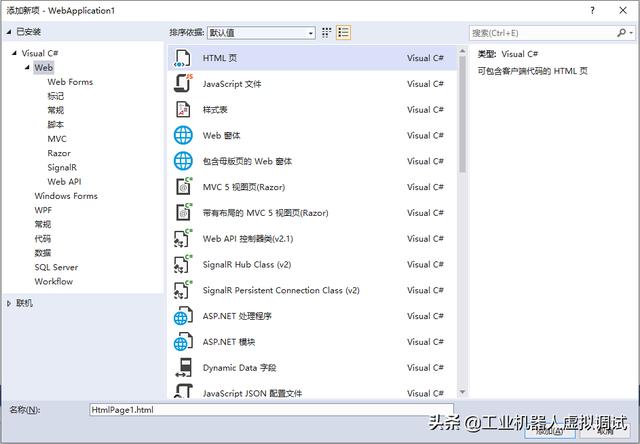Click the 添加 add button
Screen dimensions: 640x444
point(549,432)
